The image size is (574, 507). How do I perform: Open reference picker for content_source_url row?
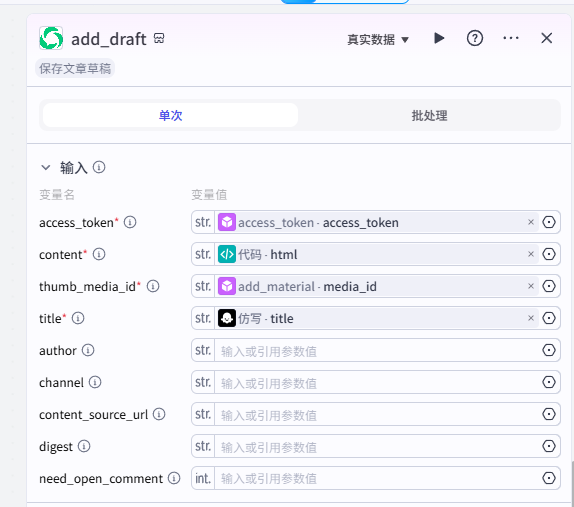click(x=549, y=414)
